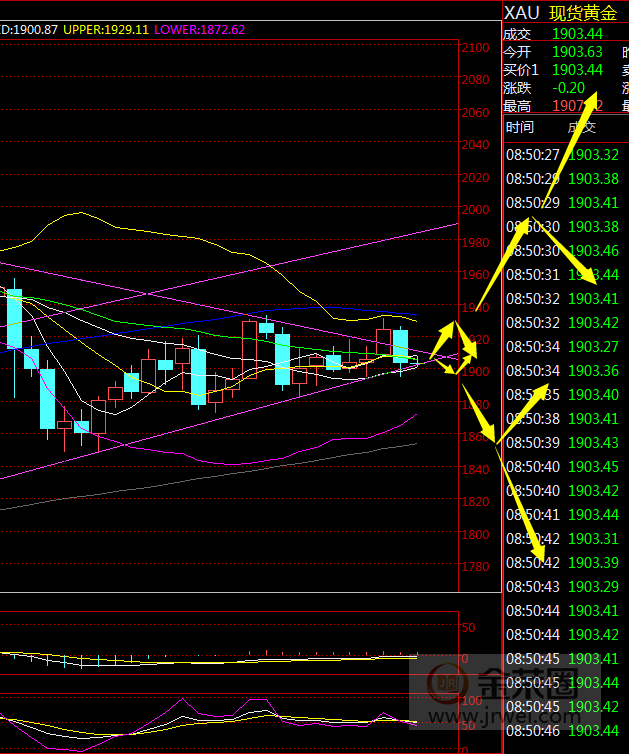Click the 2100 price axis label
629x754 pixels.
point(476,48)
